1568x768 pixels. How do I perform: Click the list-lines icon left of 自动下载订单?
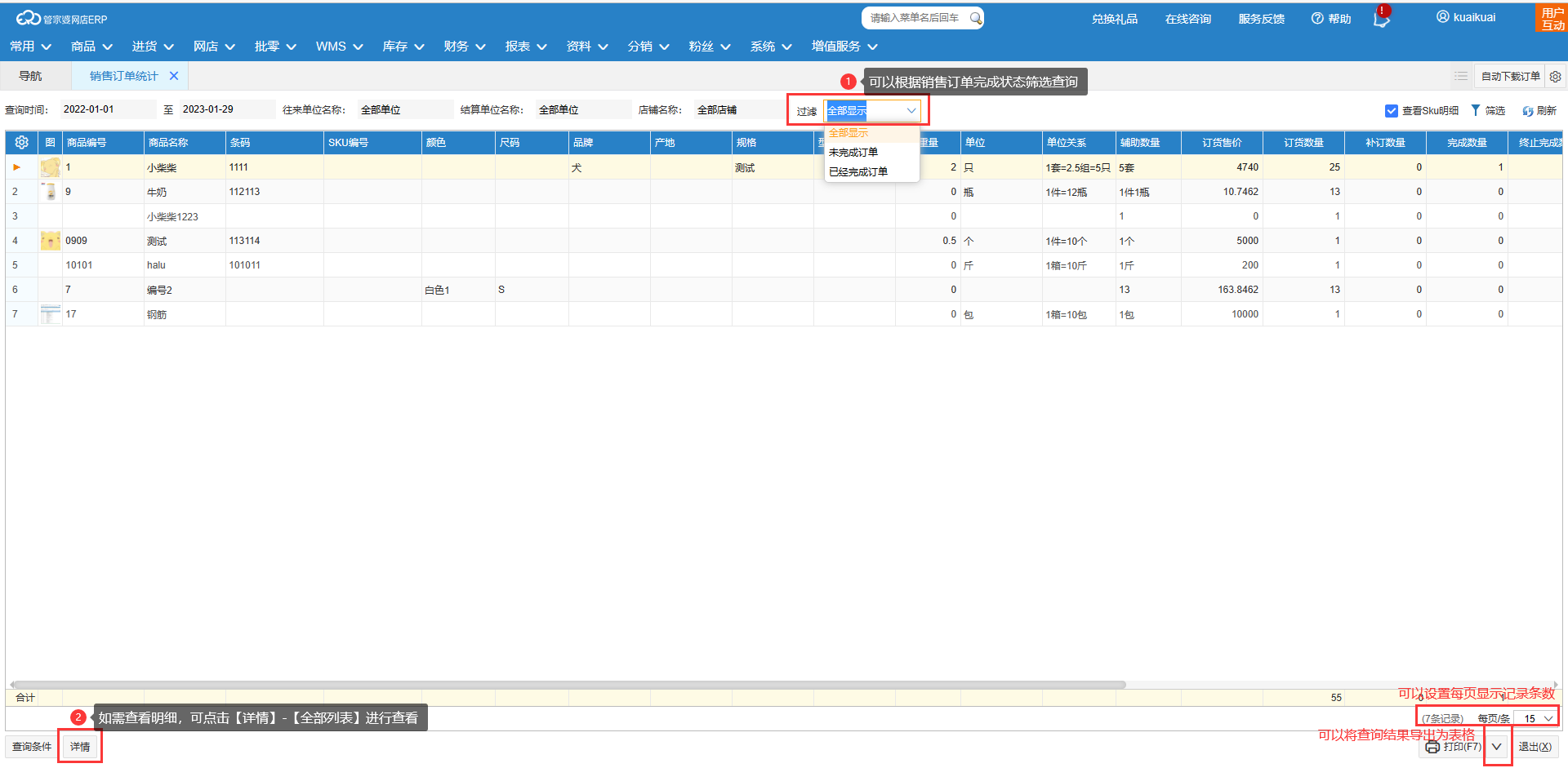coord(1461,77)
